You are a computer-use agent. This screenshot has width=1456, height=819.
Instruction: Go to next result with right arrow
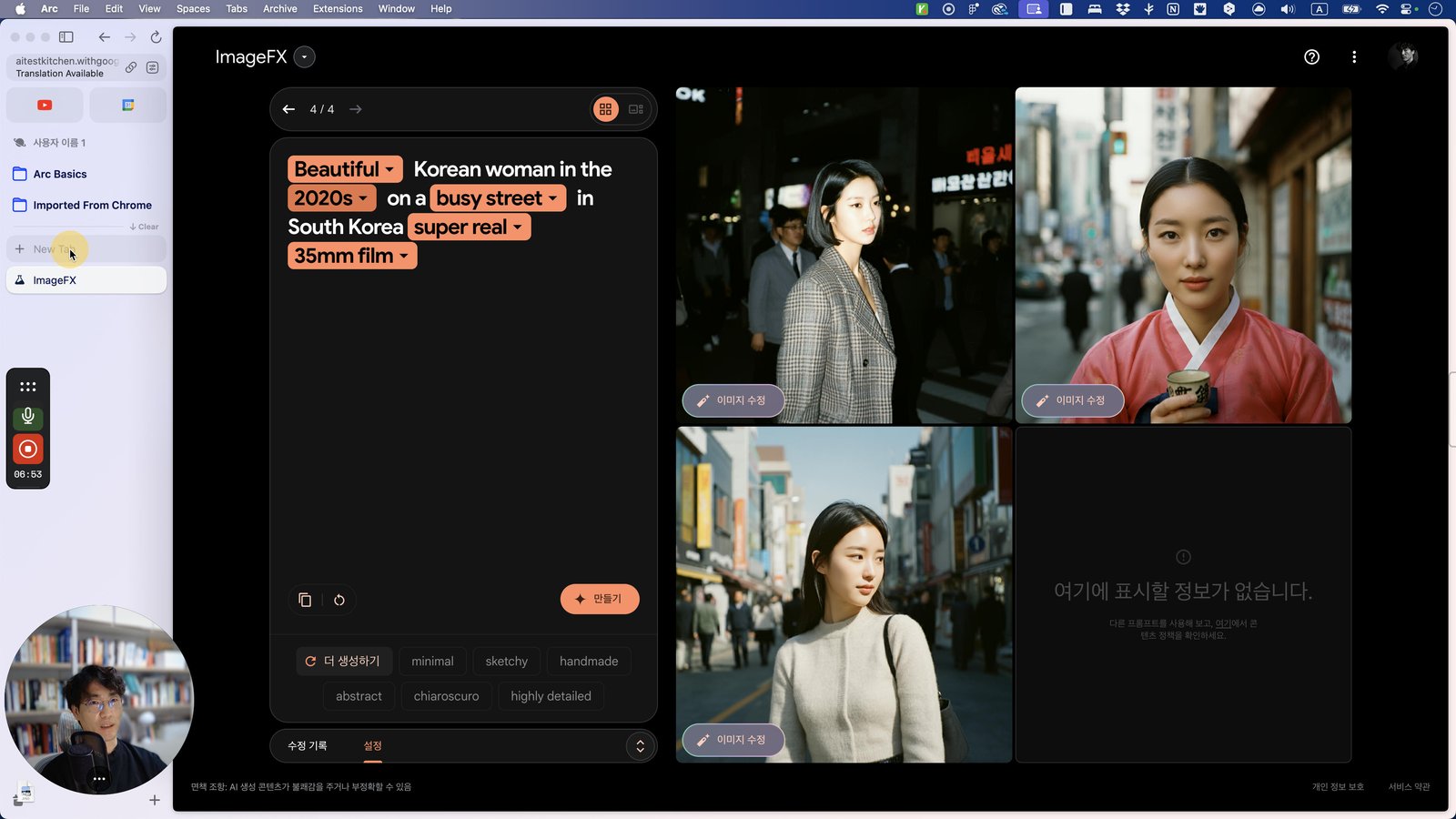point(356,109)
